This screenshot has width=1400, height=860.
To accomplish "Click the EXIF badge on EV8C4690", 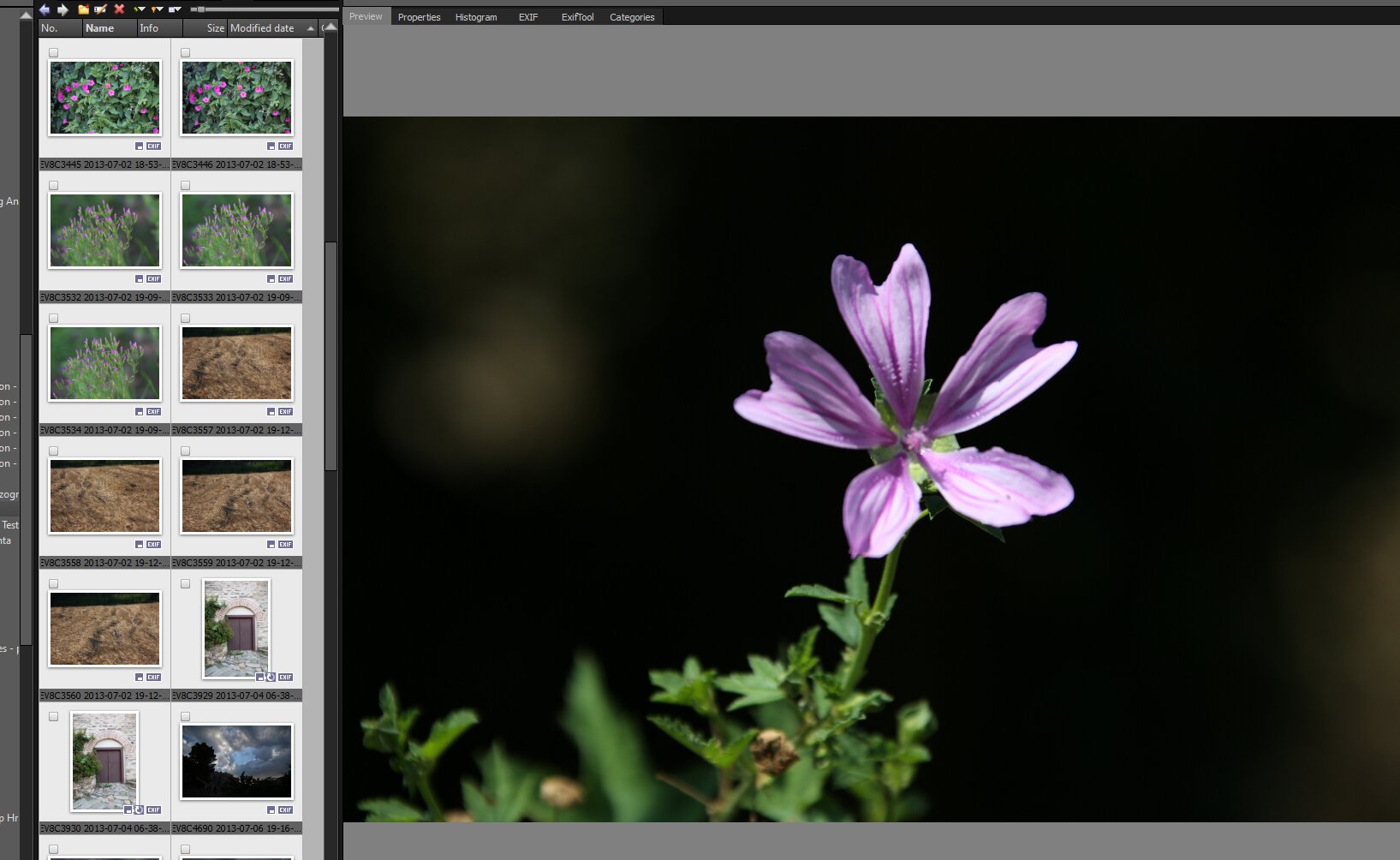I will [285, 810].
